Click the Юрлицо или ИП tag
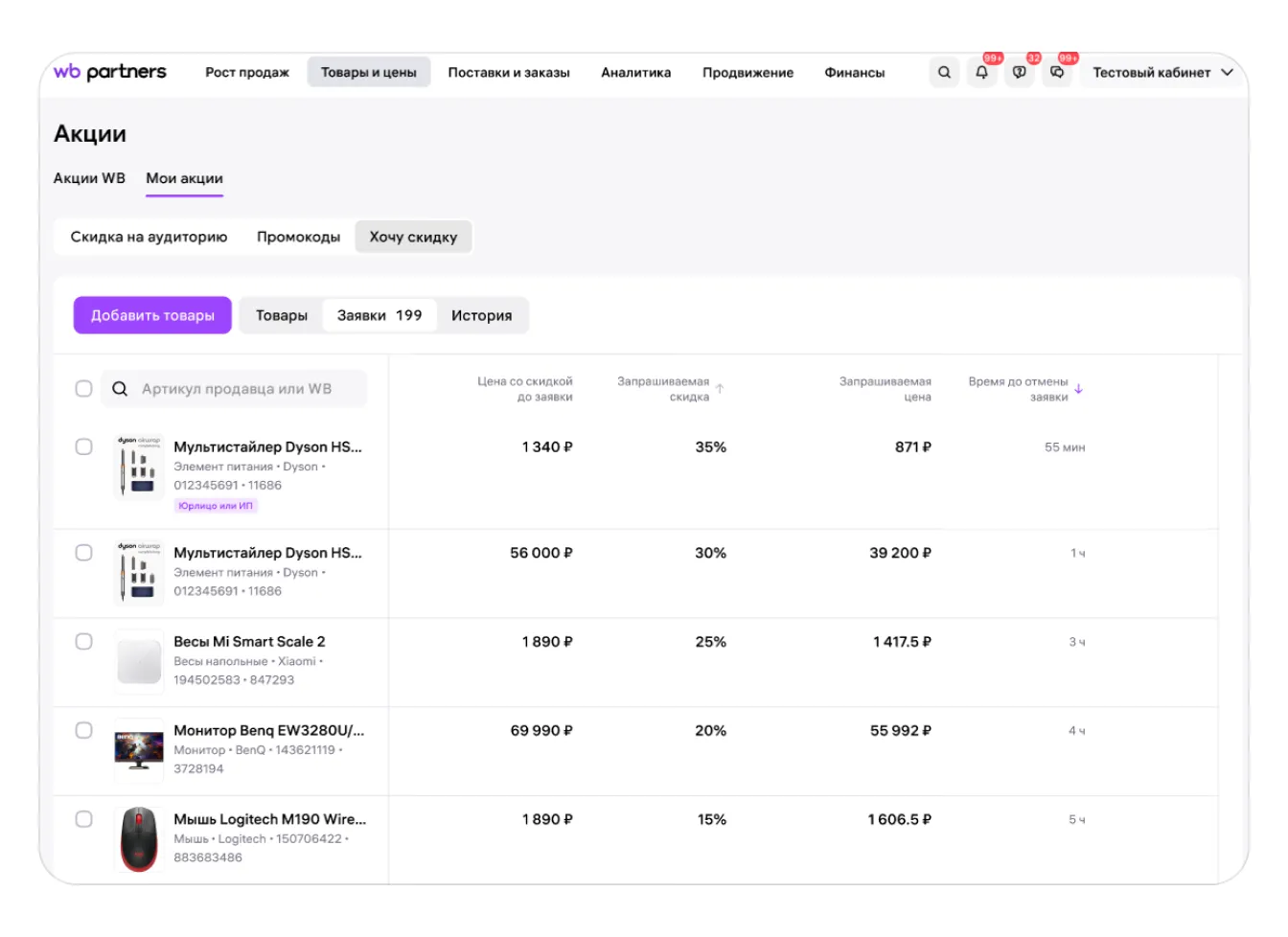This screenshot has height=937, width=1288. [x=216, y=506]
